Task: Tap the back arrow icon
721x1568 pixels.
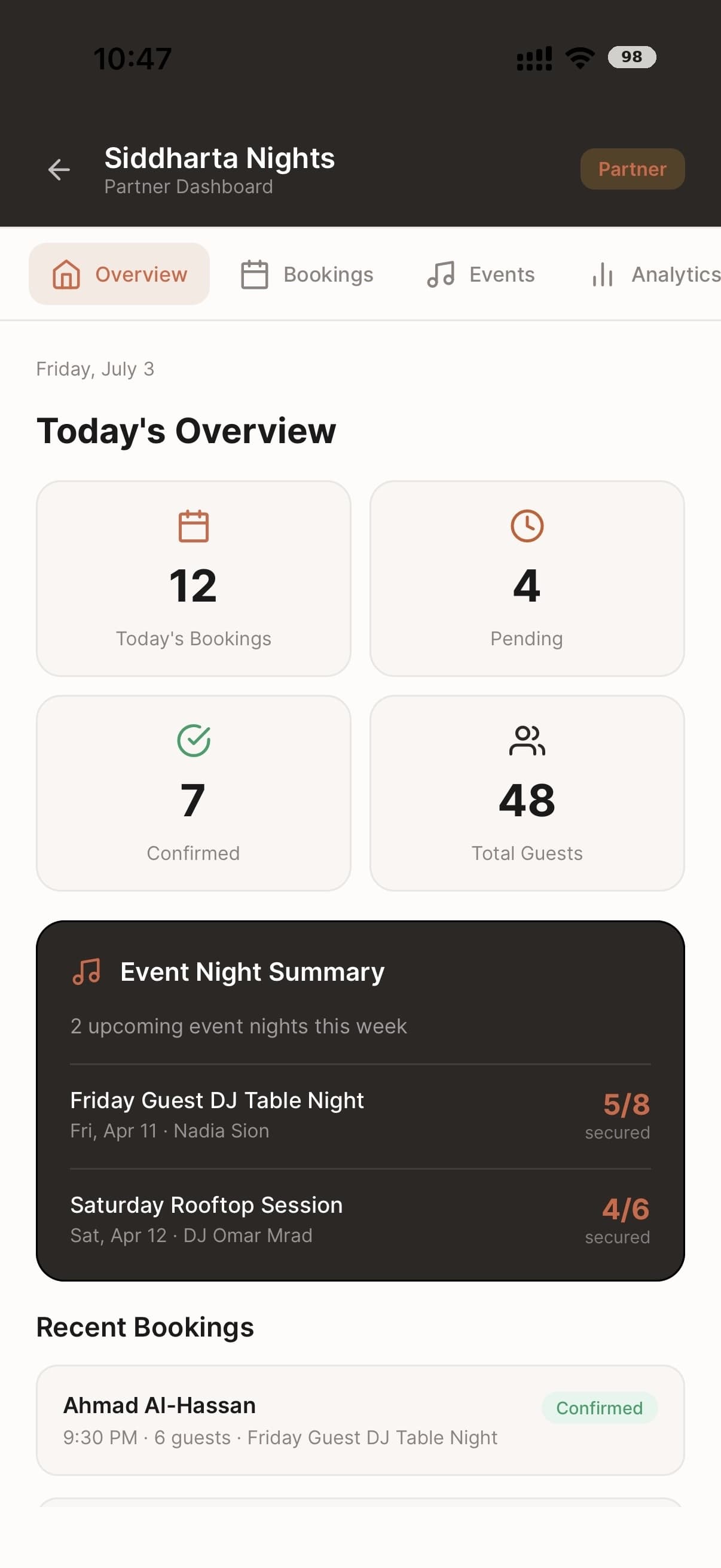Action: click(59, 169)
